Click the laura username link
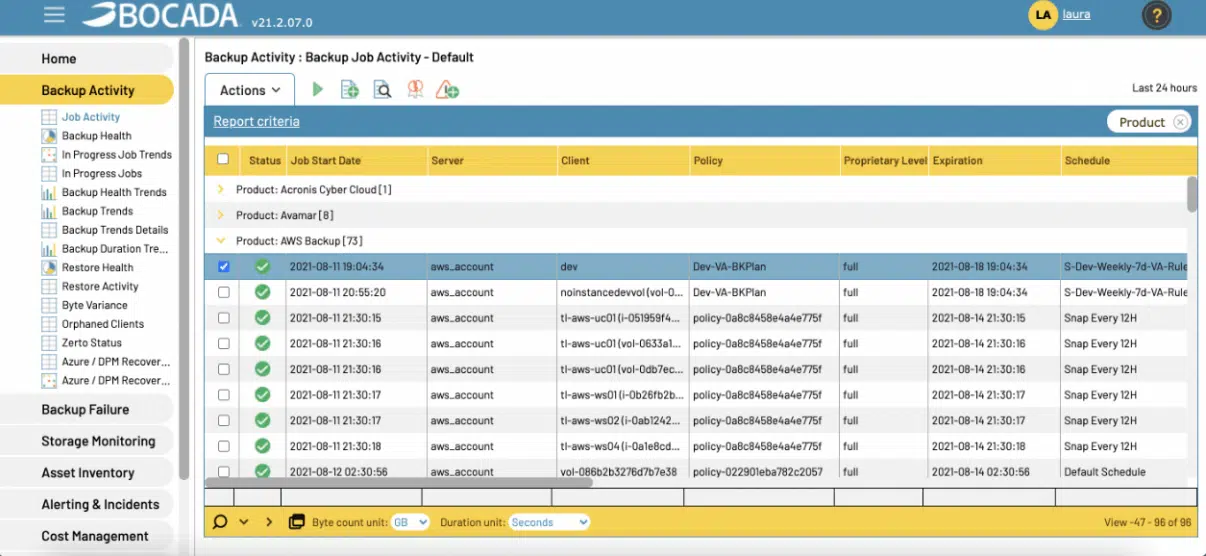The image size is (1206, 556). pos(1076,14)
